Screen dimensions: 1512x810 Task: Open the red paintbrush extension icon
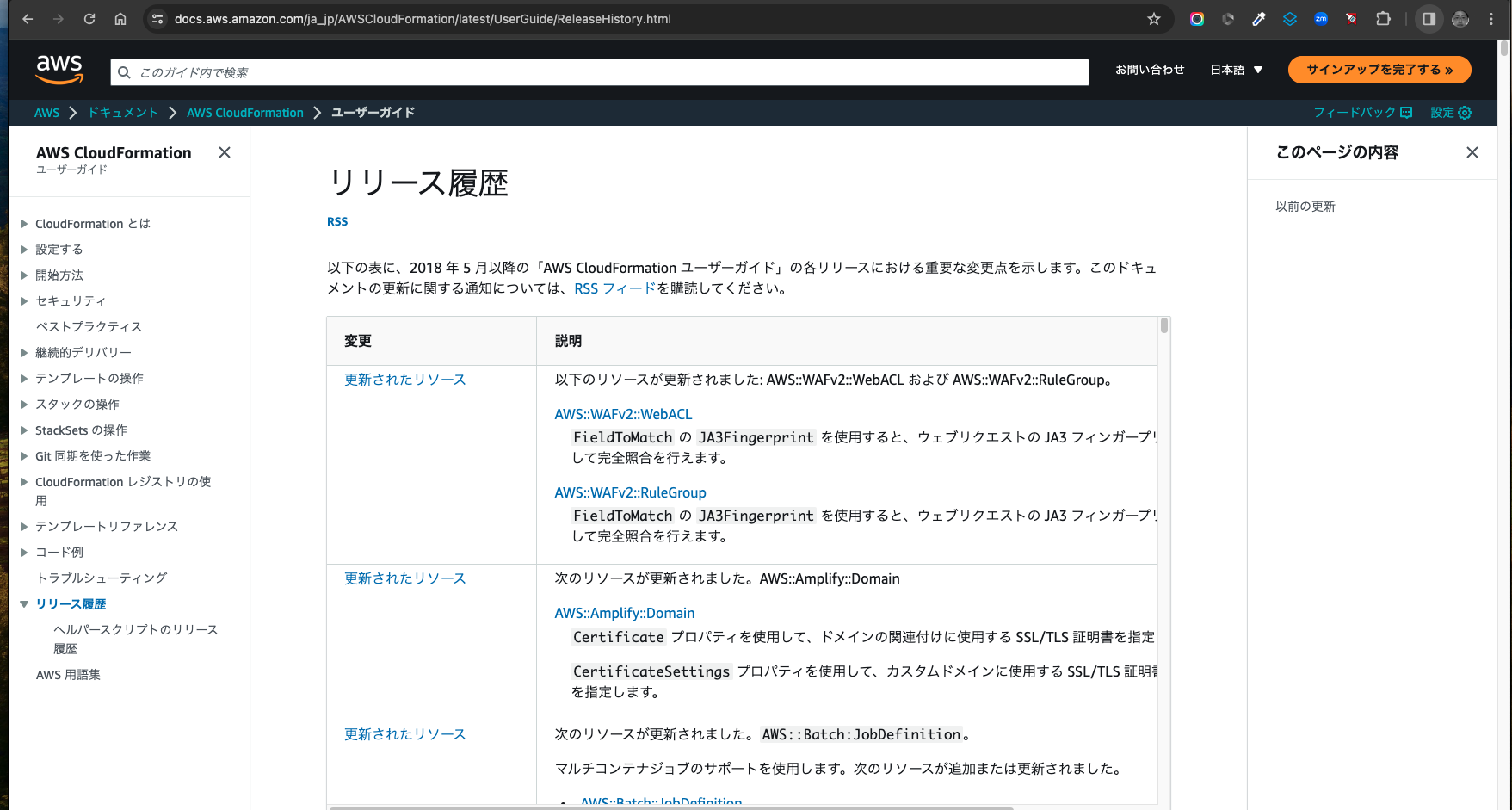pos(1352,19)
